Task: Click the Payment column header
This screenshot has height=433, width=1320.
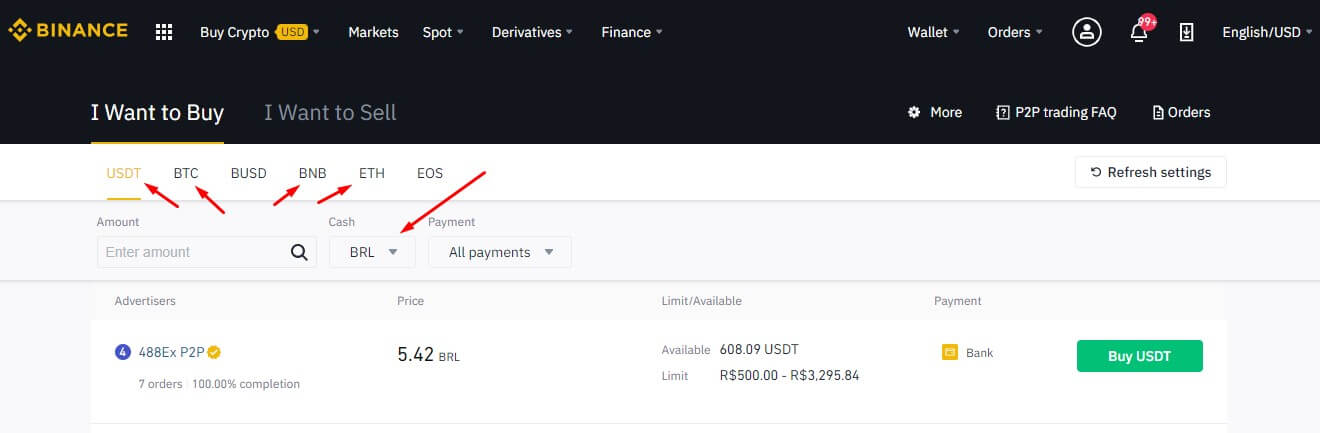Action: pos(957,301)
